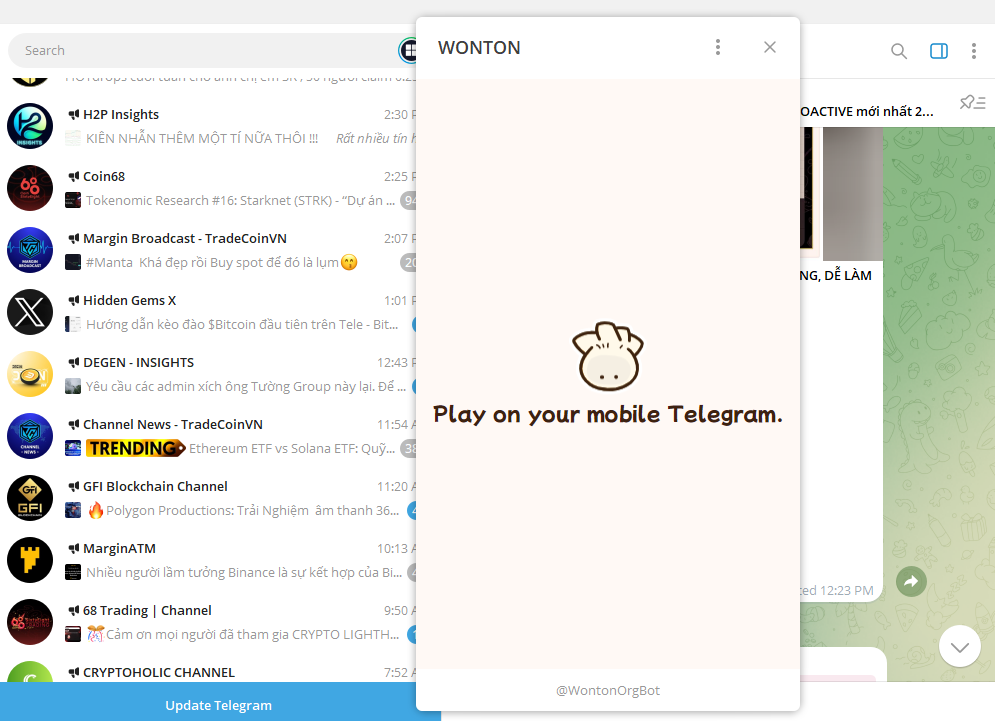Open the Coin68 channel chat

pyautogui.click(x=208, y=188)
